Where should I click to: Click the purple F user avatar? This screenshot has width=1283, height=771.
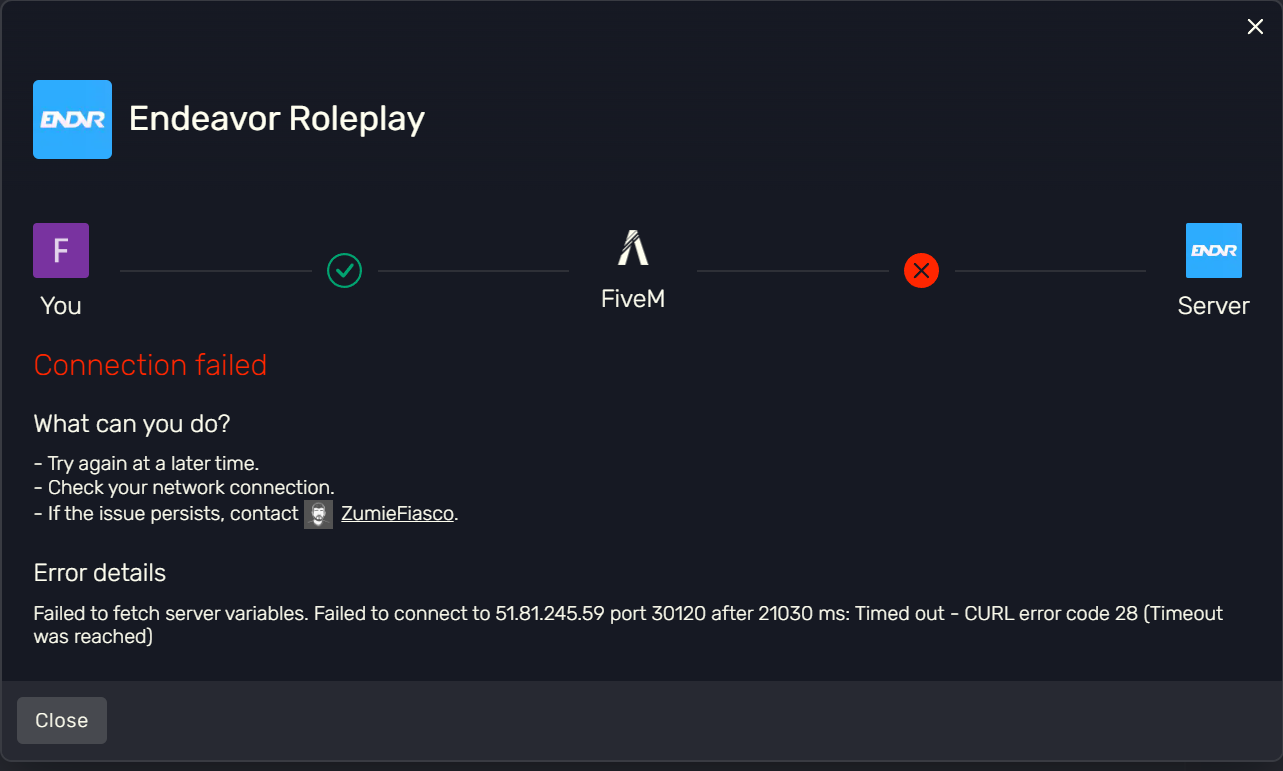pos(61,250)
